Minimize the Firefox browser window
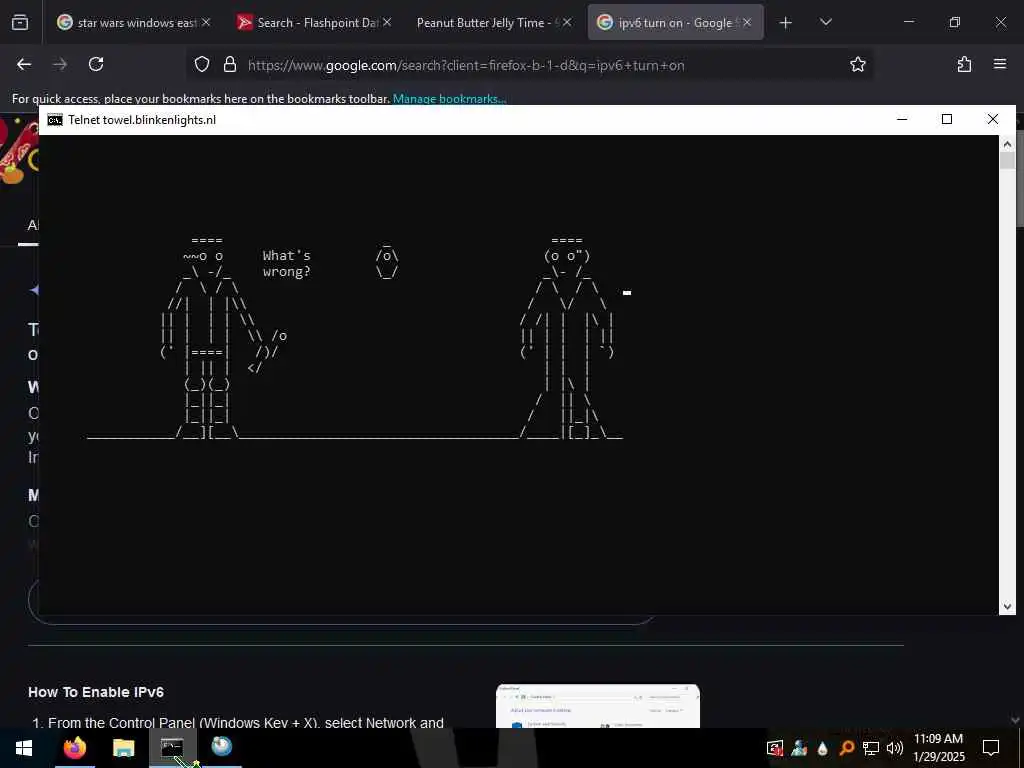This screenshot has width=1024, height=768. [908, 22]
